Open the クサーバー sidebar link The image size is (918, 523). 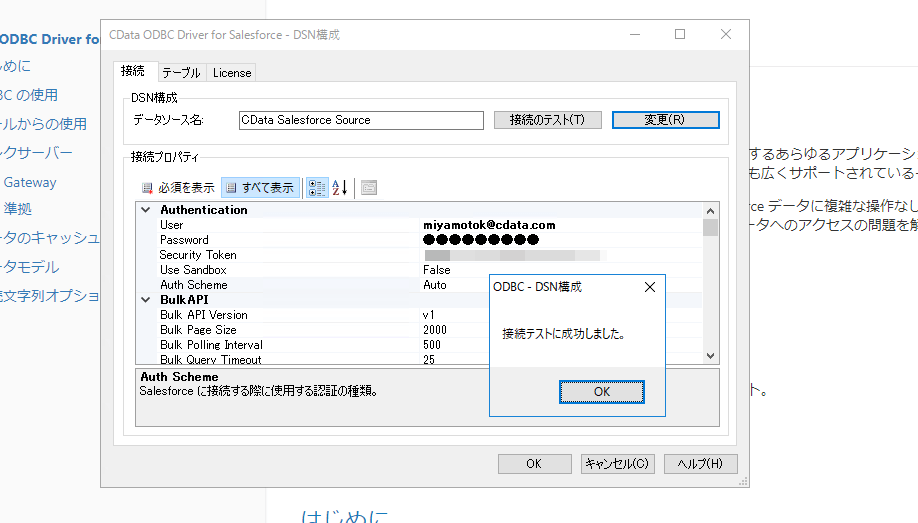pyautogui.click(x=36, y=153)
